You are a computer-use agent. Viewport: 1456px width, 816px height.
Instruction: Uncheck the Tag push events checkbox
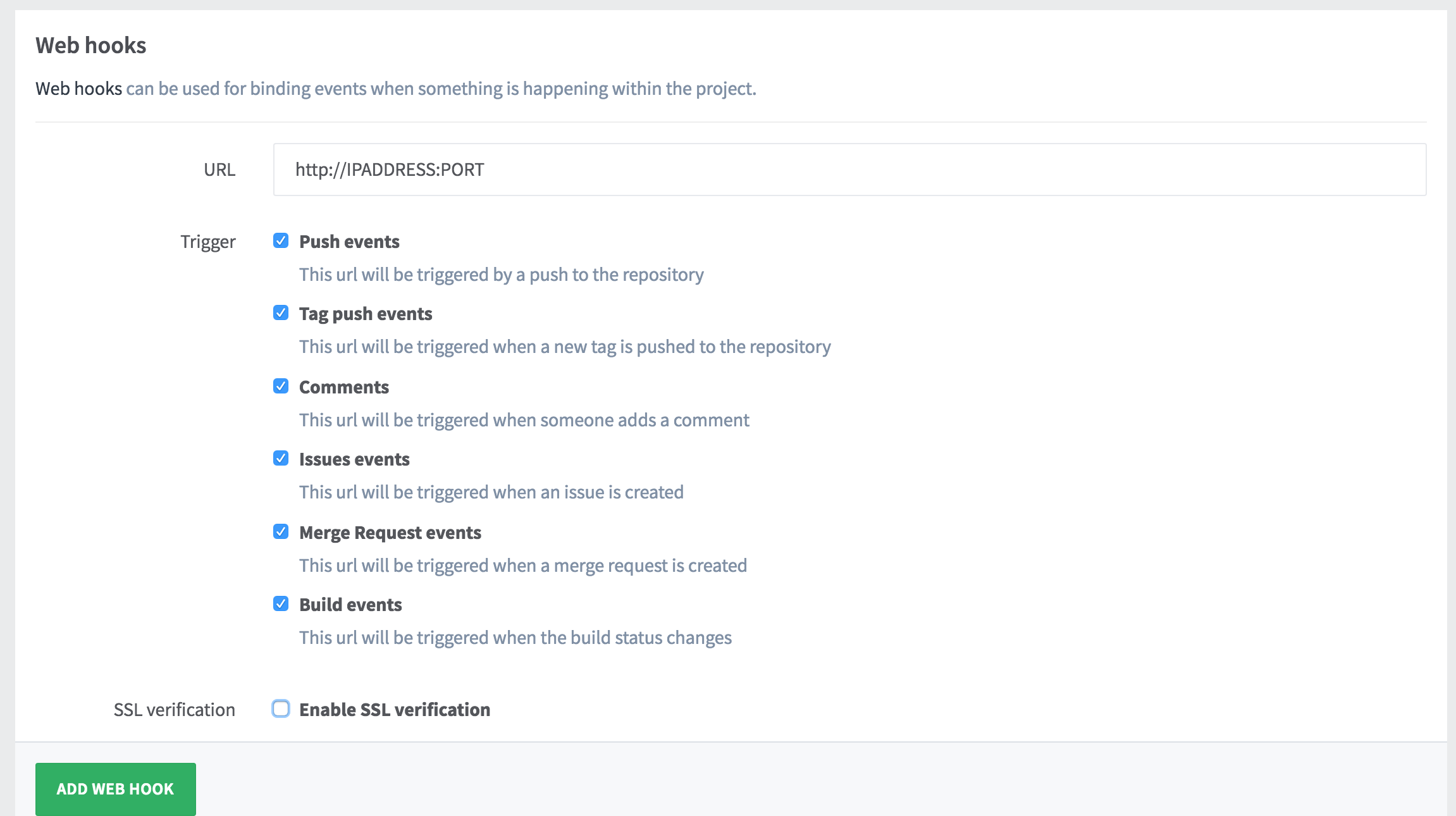[281, 313]
